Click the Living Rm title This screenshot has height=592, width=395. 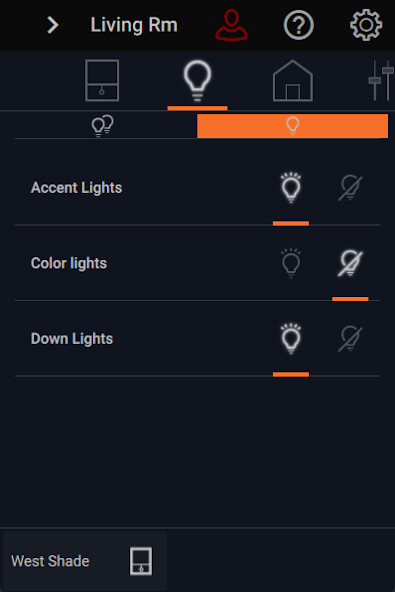pos(134,25)
